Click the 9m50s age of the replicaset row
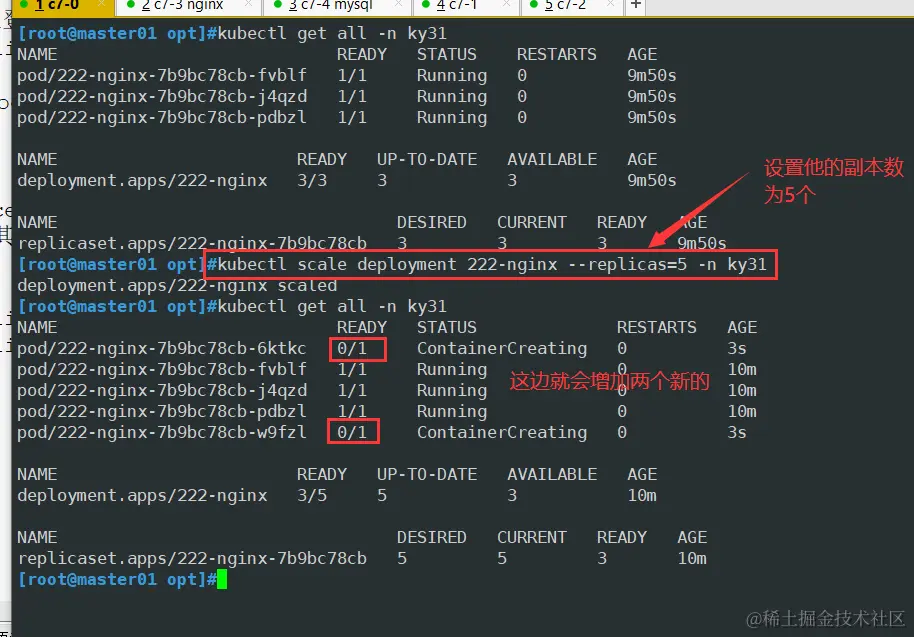 pos(702,244)
